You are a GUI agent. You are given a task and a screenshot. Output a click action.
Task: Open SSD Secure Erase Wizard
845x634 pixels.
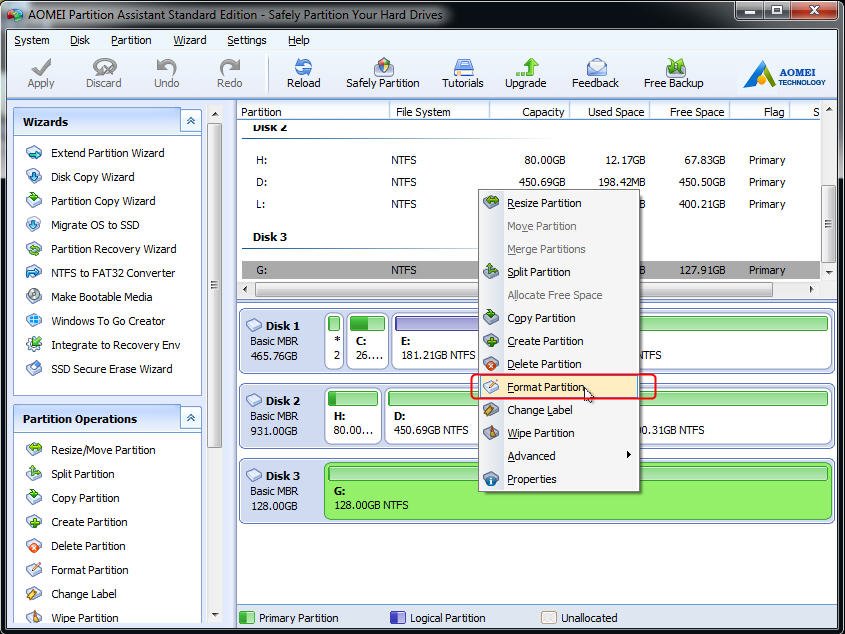tap(99, 369)
